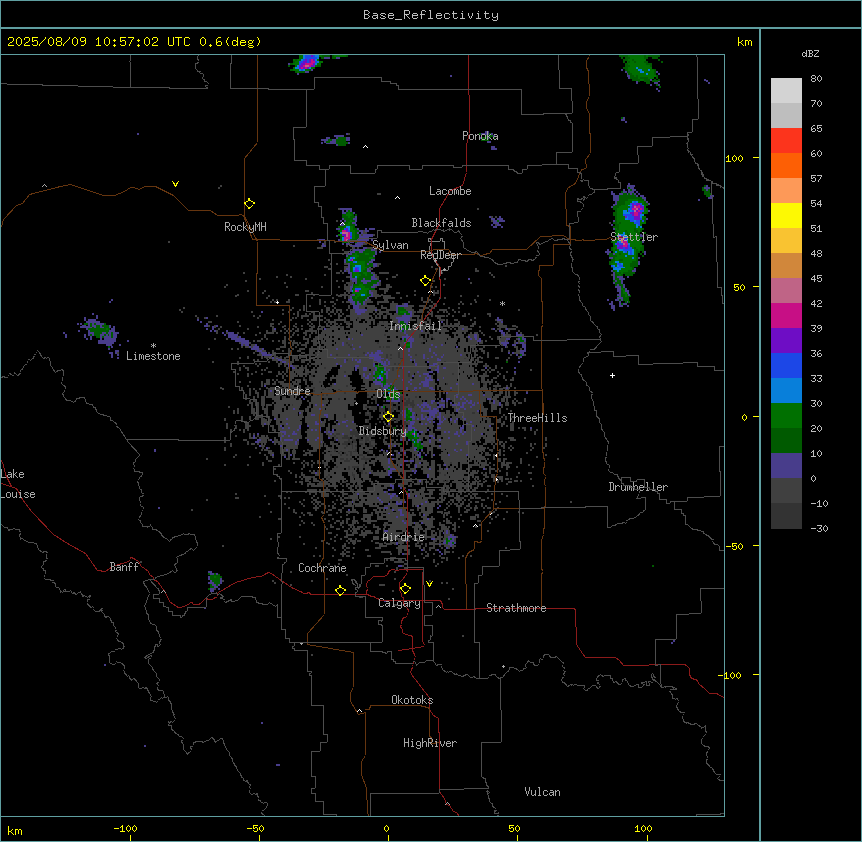Click the small echo southeast of Banff

point(215,580)
